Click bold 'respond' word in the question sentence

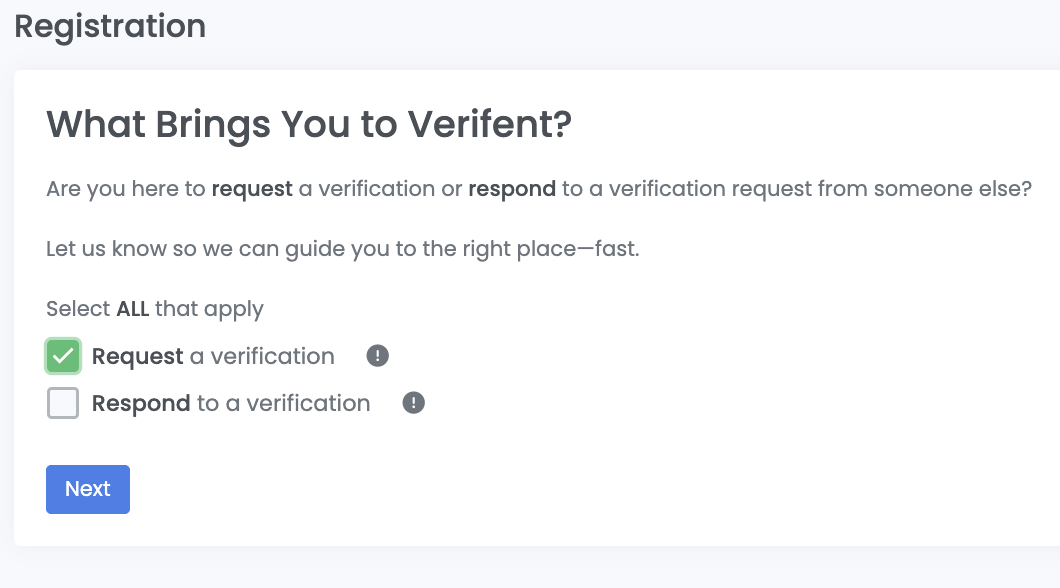pos(512,189)
